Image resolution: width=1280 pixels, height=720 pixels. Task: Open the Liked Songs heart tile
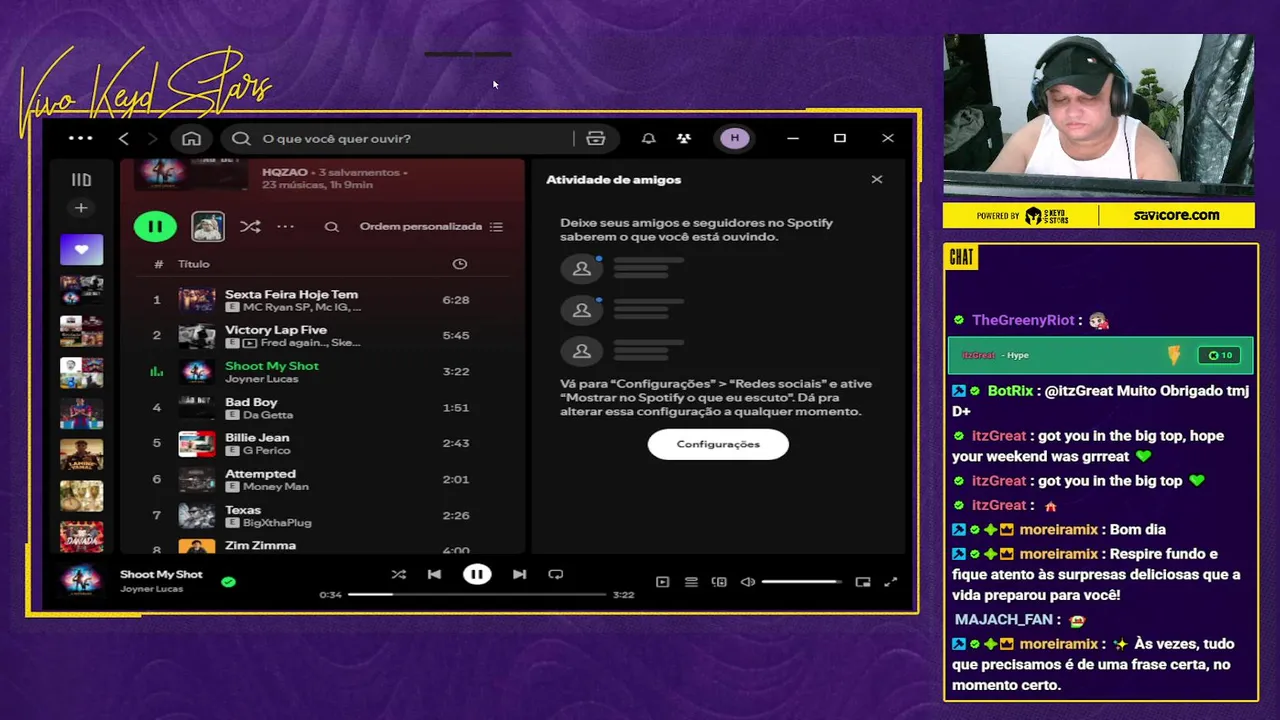(81, 249)
